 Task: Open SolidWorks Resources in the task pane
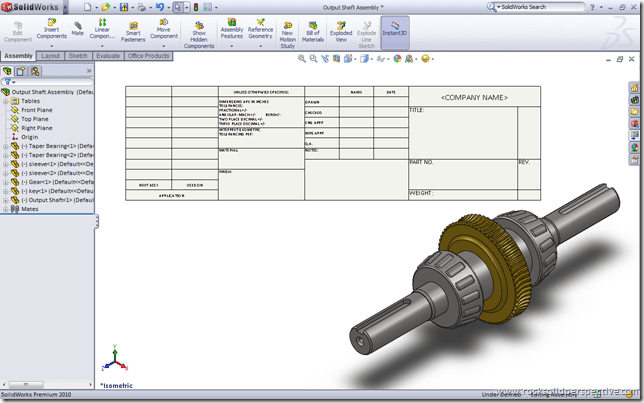(635, 88)
